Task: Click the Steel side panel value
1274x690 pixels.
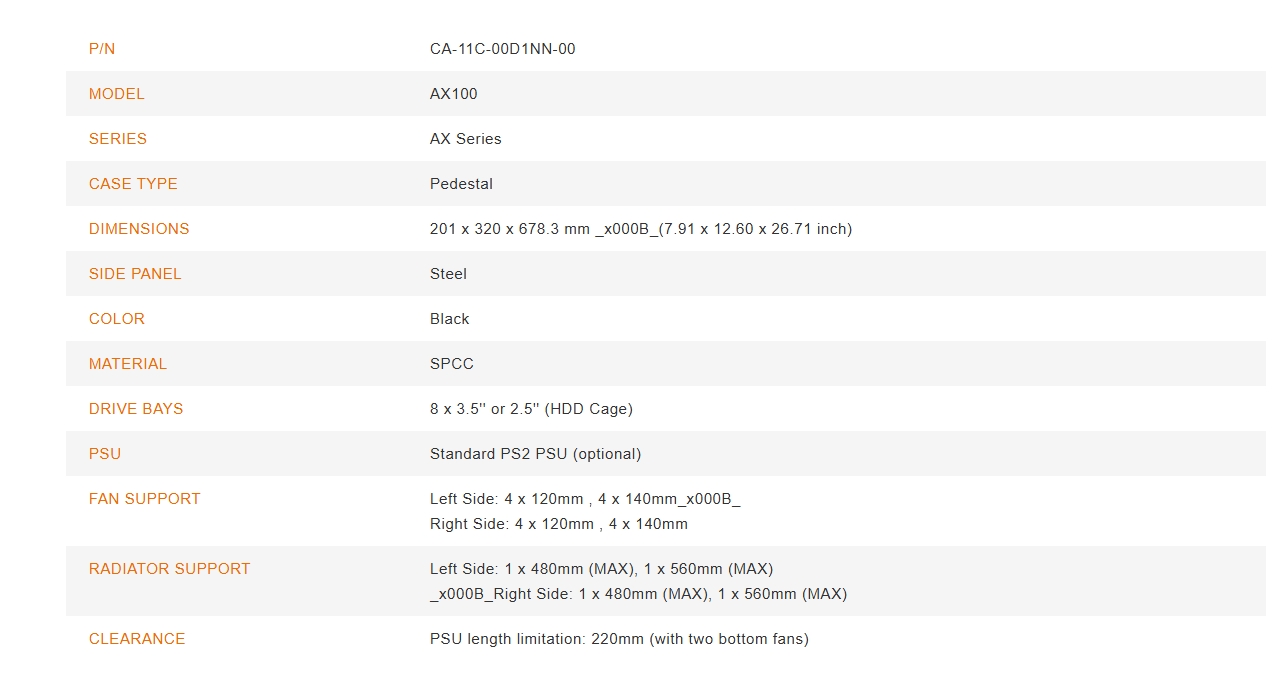Action: 448,274
